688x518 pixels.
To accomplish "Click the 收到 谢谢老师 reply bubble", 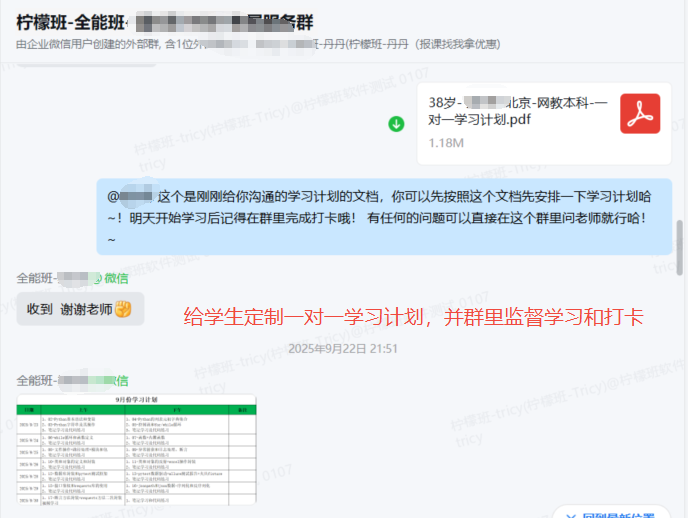I will (x=80, y=309).
